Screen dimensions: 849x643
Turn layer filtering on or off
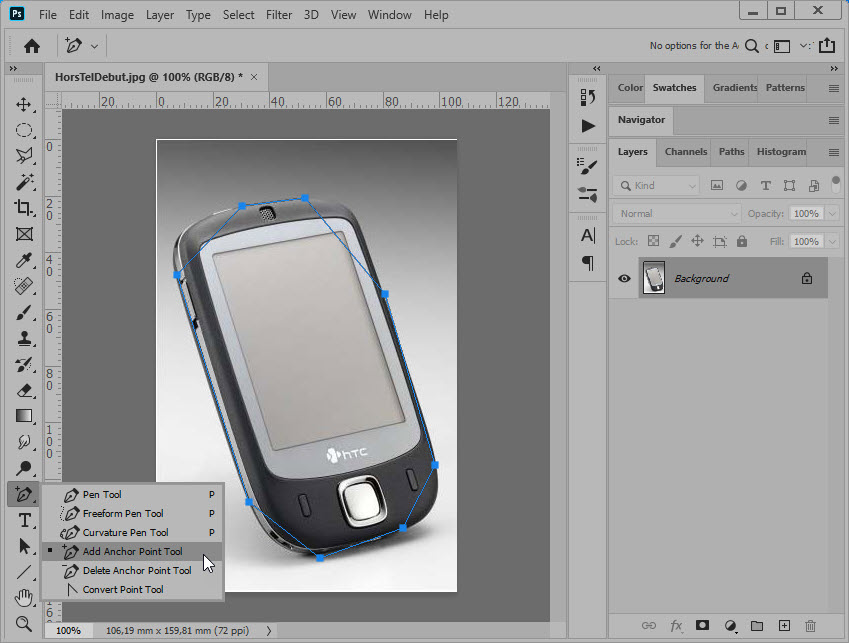pyautogui.click(x=836, y=184)
